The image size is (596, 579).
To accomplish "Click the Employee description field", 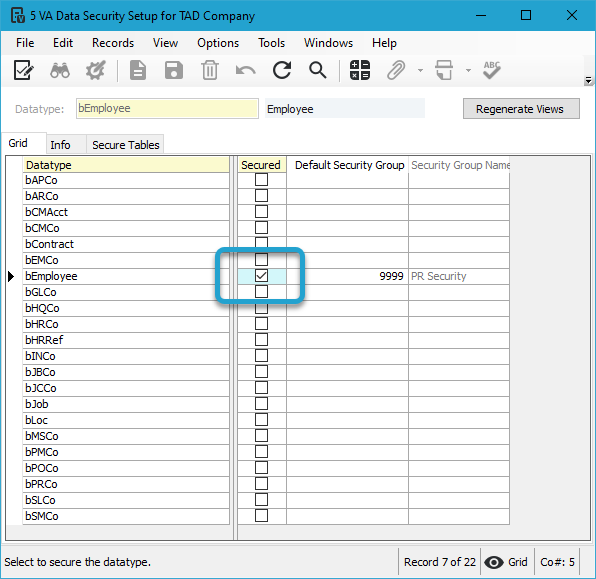I will click(345, 109).
